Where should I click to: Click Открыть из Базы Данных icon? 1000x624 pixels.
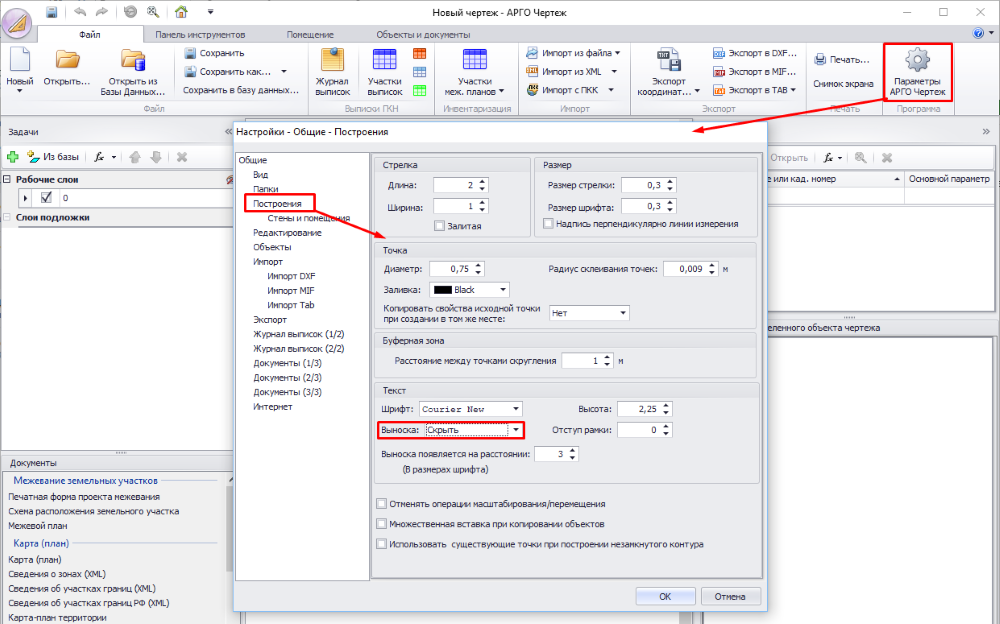(133, 60)
